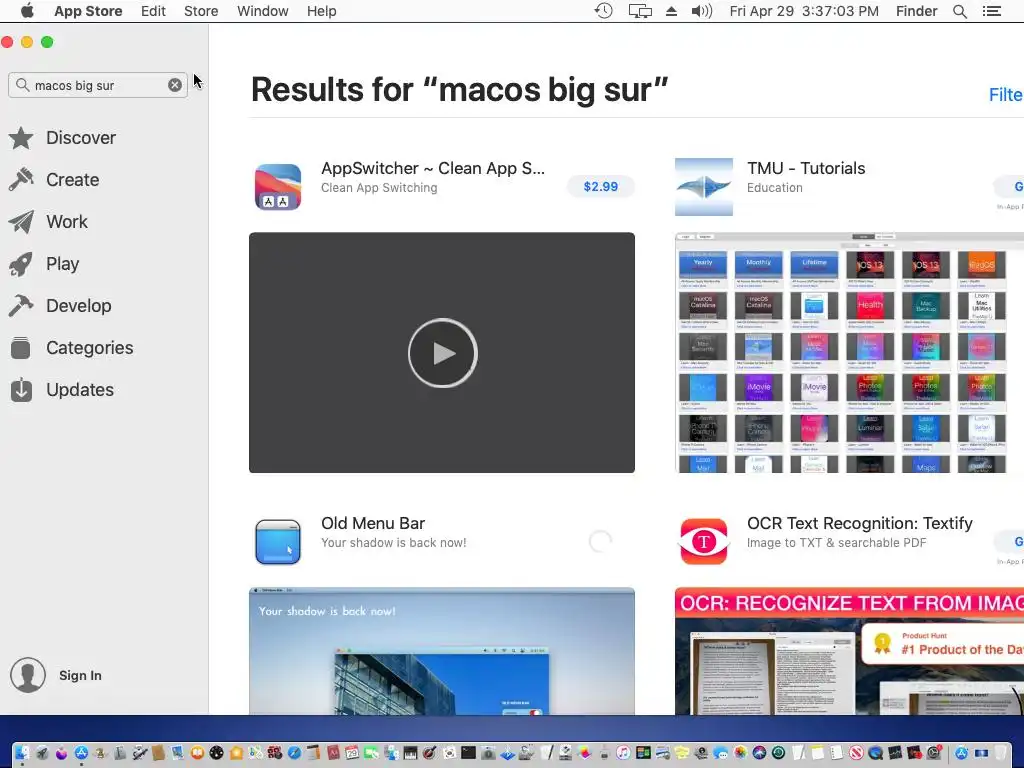Click the Sign In label
This screenshot has width=1024, height=768.
(x=80, y=676)
